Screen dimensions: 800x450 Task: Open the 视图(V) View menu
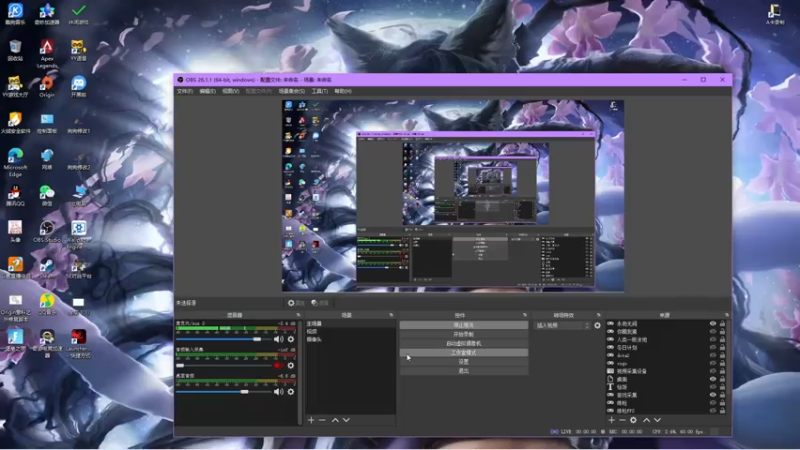231,91
